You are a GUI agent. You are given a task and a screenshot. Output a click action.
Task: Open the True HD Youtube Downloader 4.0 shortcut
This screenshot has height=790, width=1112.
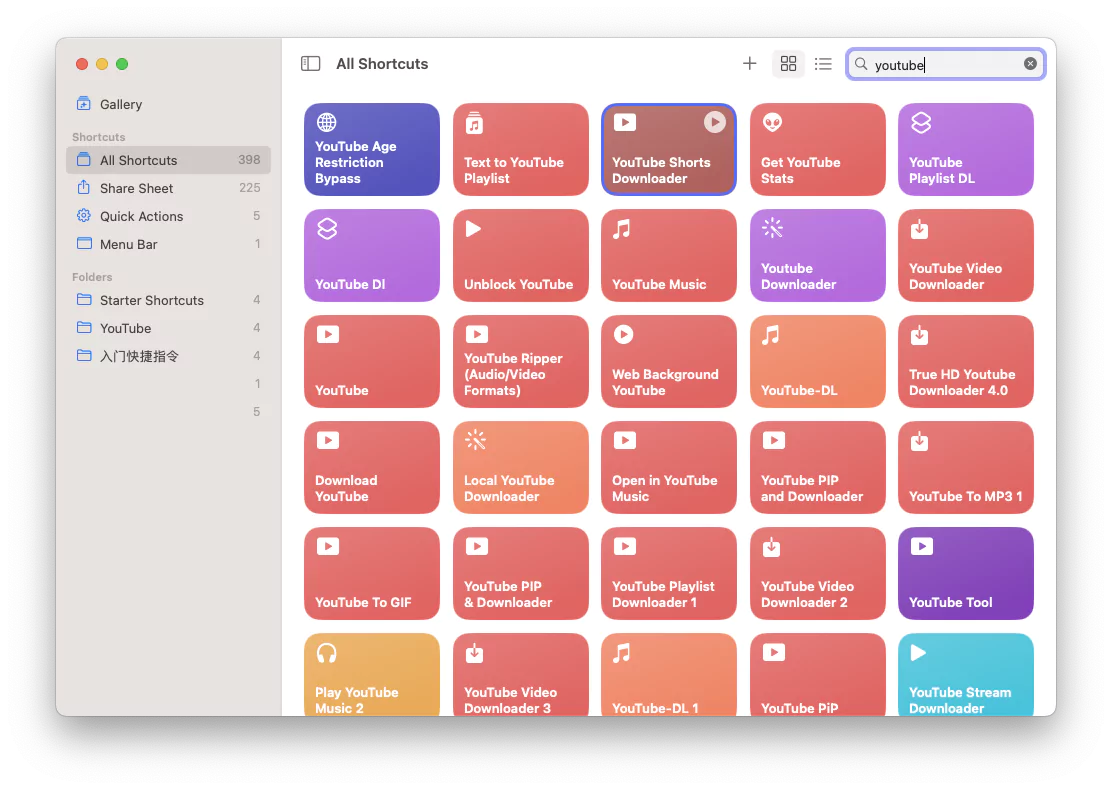[x=965, y=361]
